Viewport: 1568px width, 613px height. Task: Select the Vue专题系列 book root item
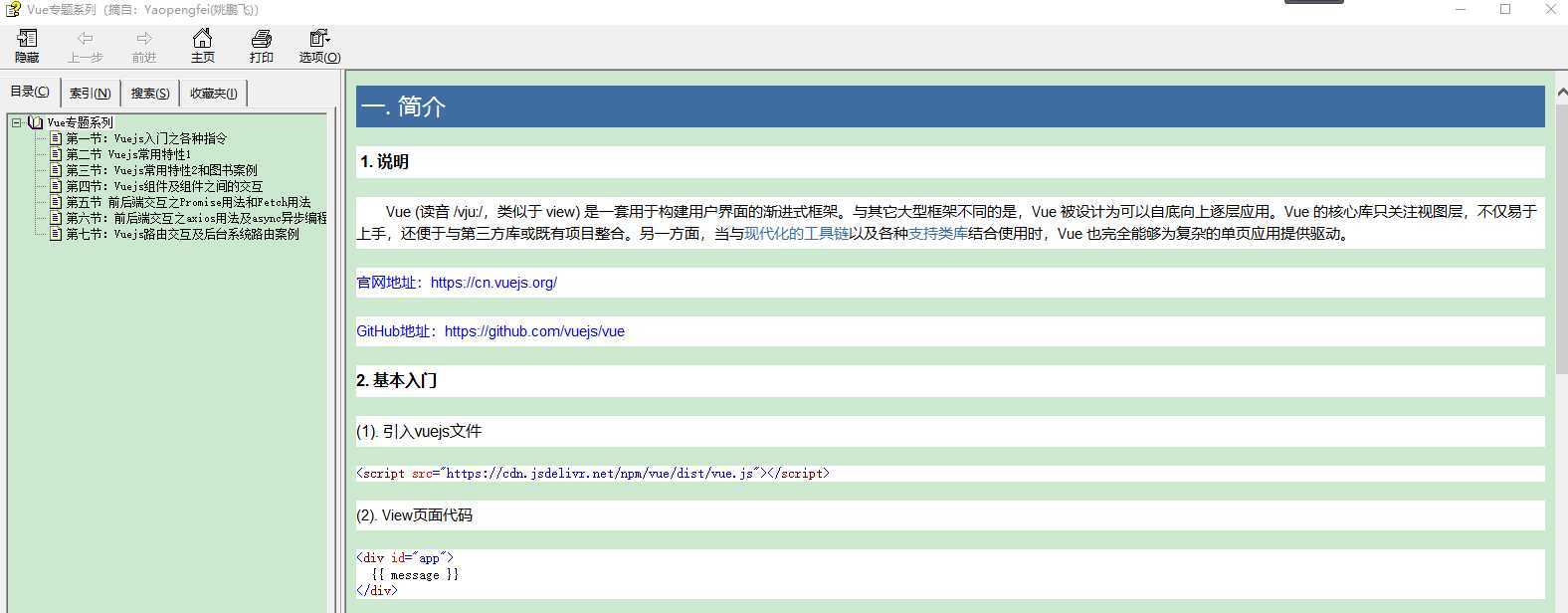[x=80, y=122]
